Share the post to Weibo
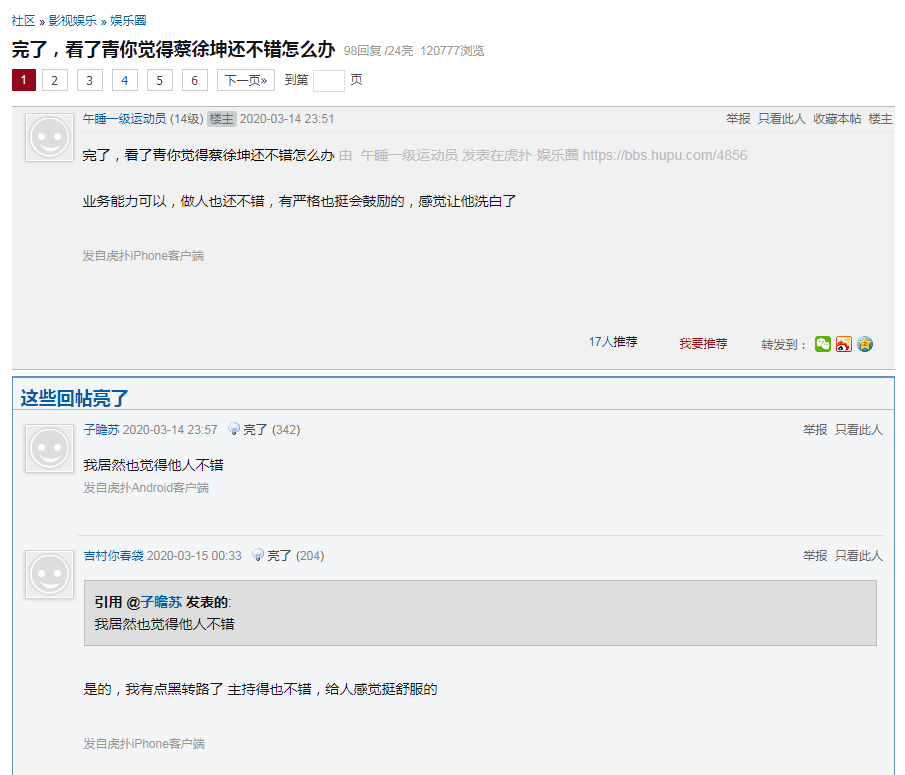The width and height of the screenshot is (905, 775). [x=843, y=344]
